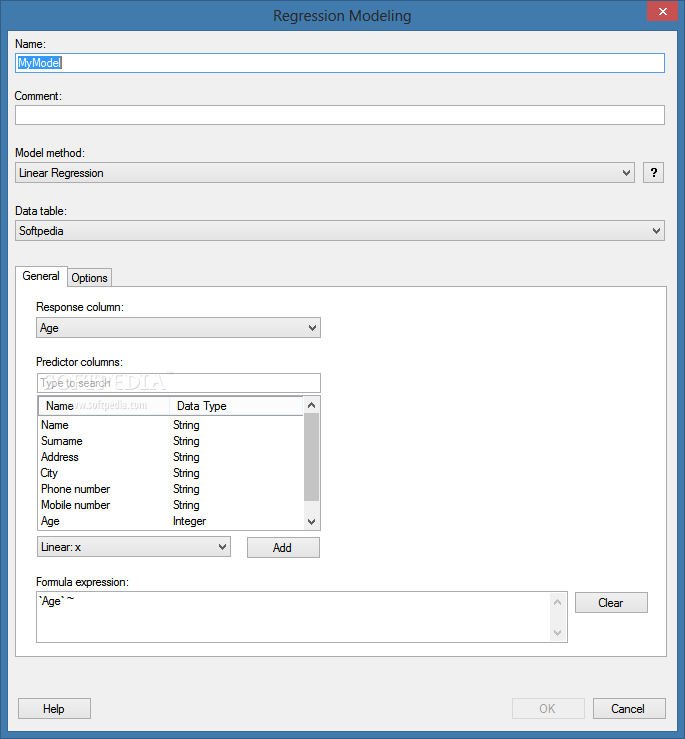This screenshot has width=685, height=739.
Task: Click the predictor list scrollbar thumb
Action: click(312, 457)
